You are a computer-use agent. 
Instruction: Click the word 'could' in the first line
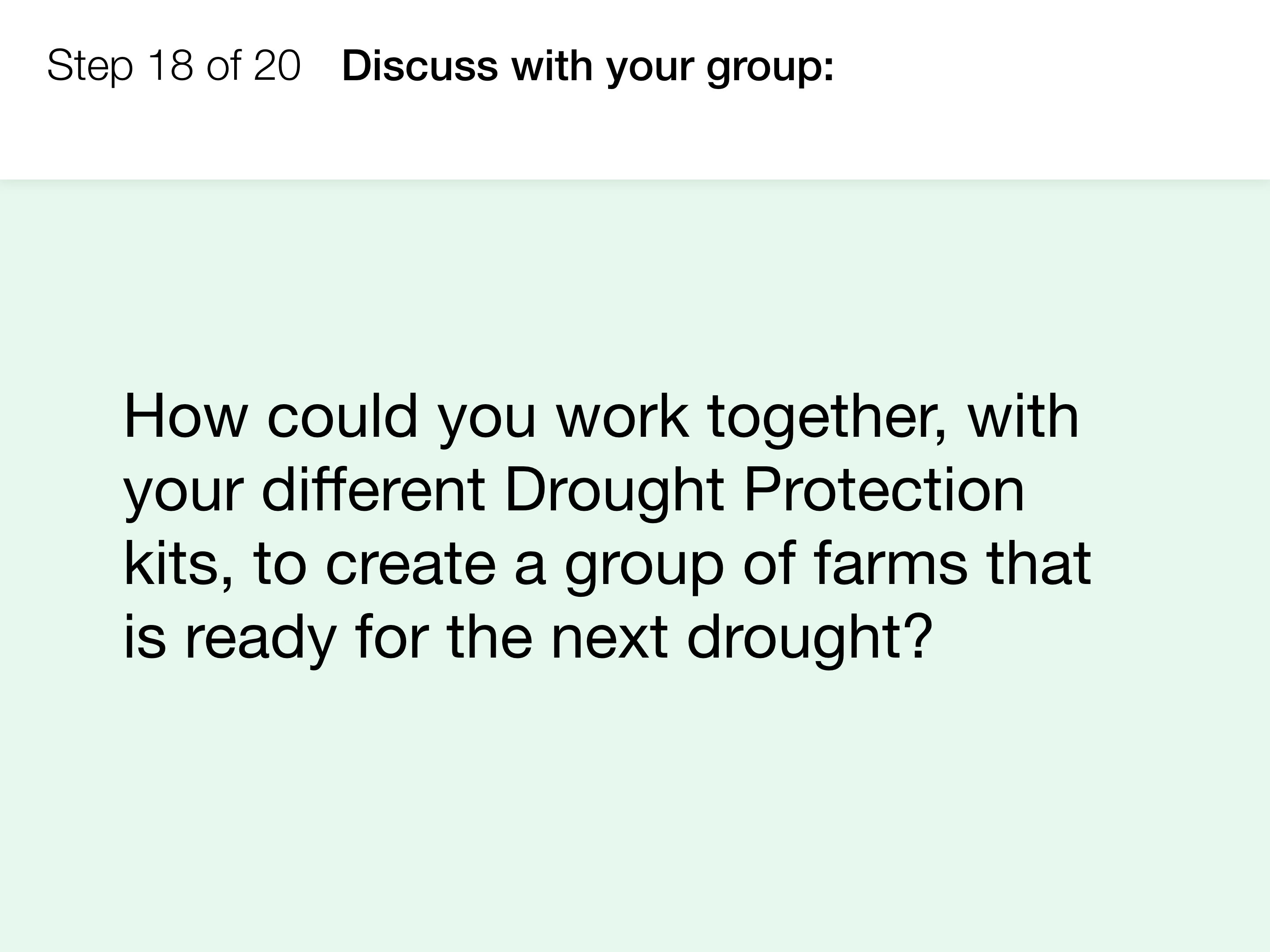click(x=343, y=416)
